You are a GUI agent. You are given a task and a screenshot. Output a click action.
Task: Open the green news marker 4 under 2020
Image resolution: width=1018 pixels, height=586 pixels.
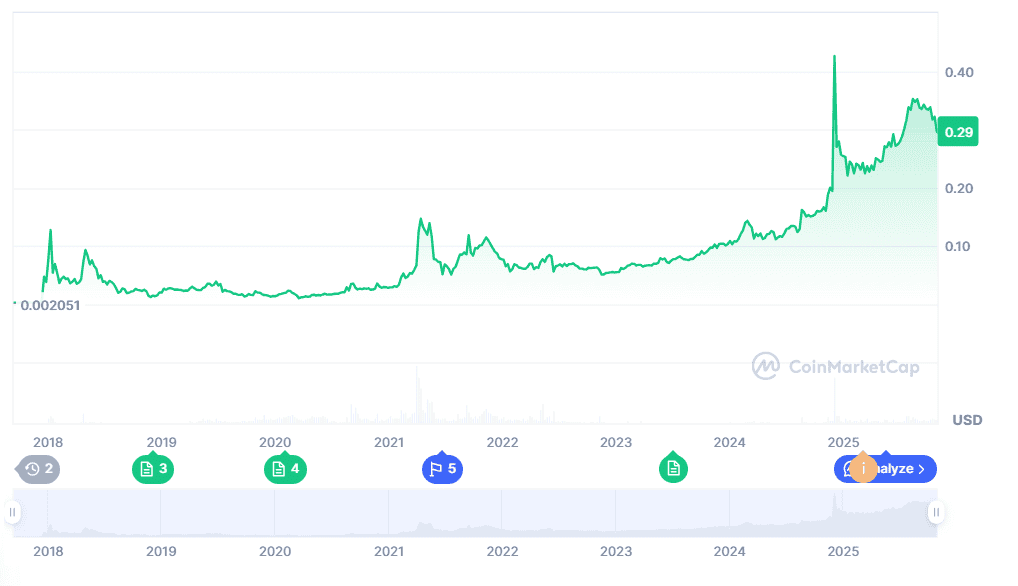286,469
